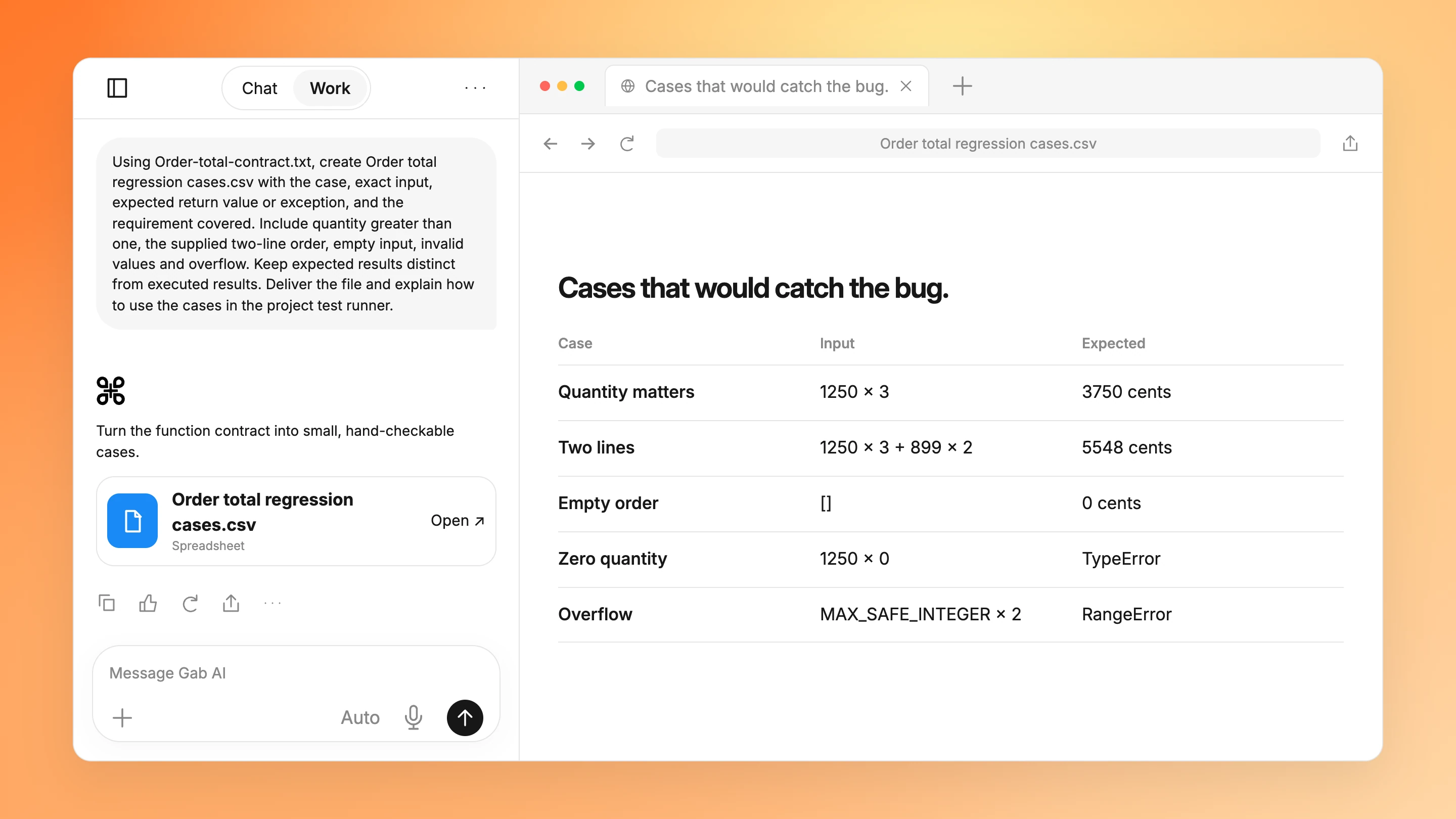The width and height of the screenshot is (1456, 819).
Task: Switch to the Work mode
Action: 330,88
